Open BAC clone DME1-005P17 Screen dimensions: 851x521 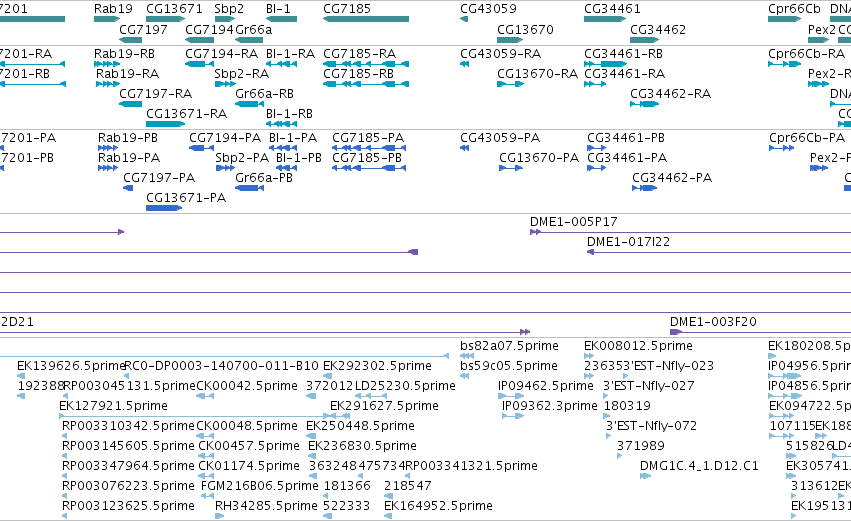(574, 222)
